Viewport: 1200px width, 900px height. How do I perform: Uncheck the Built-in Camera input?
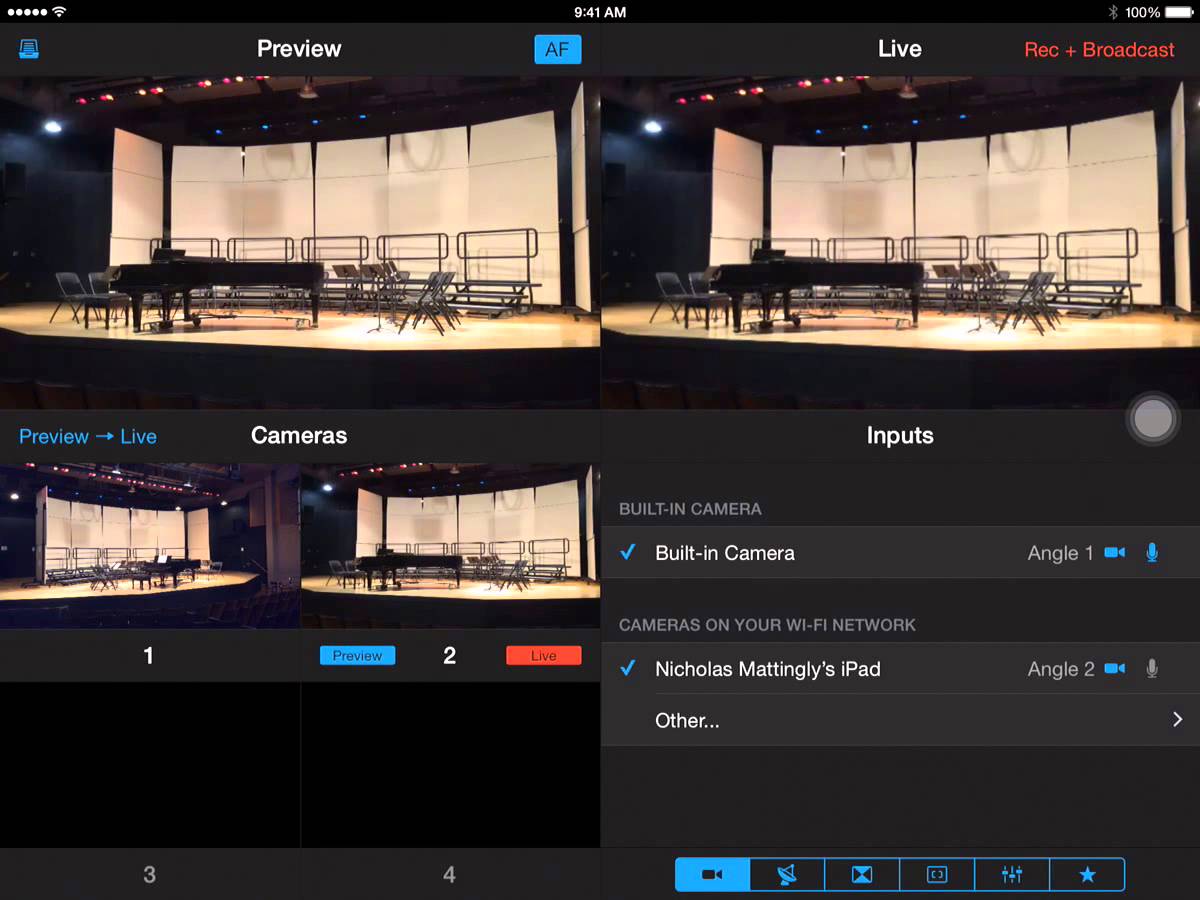tap(628, 552)
